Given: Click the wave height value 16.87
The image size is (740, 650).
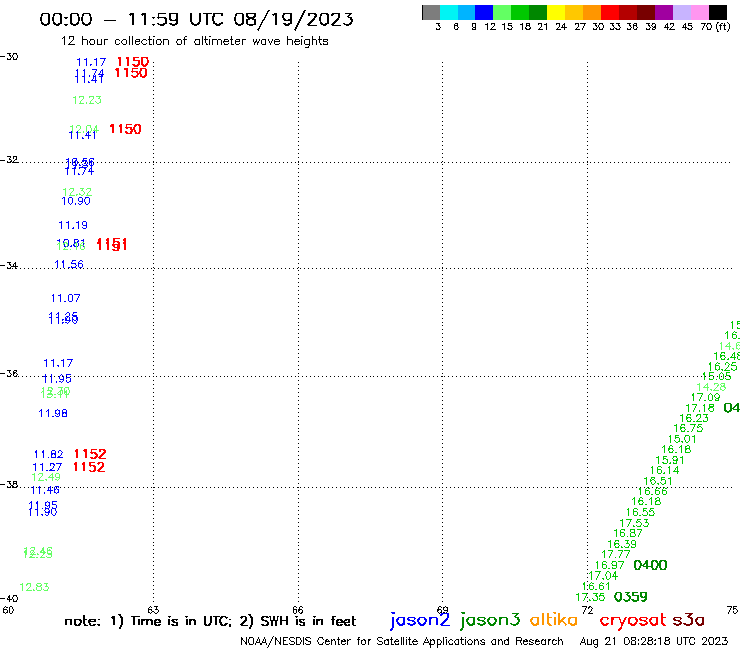Looking at the screenshot, I should point(628,533).
